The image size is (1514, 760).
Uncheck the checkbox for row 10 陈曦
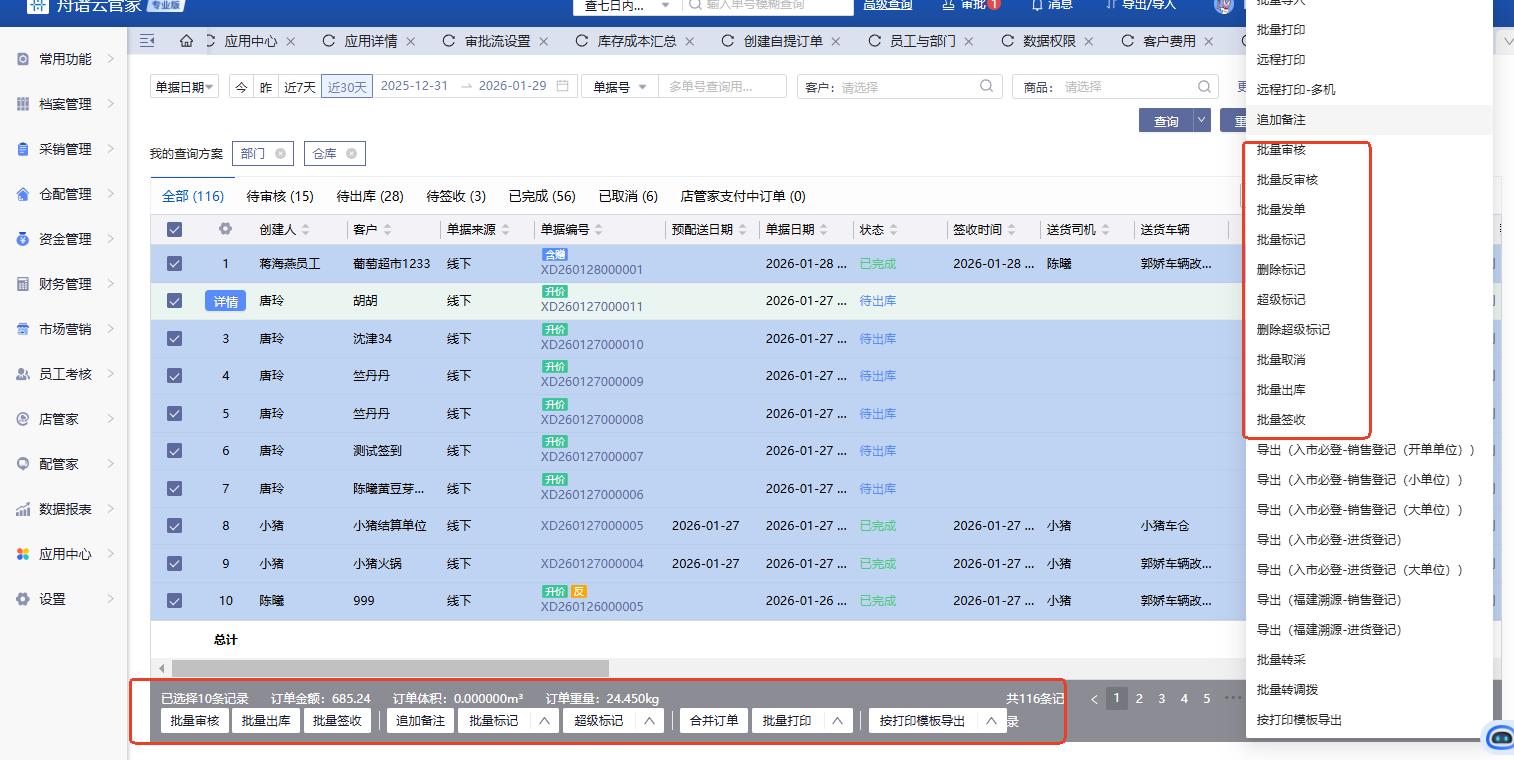click(x=175, y=601)
